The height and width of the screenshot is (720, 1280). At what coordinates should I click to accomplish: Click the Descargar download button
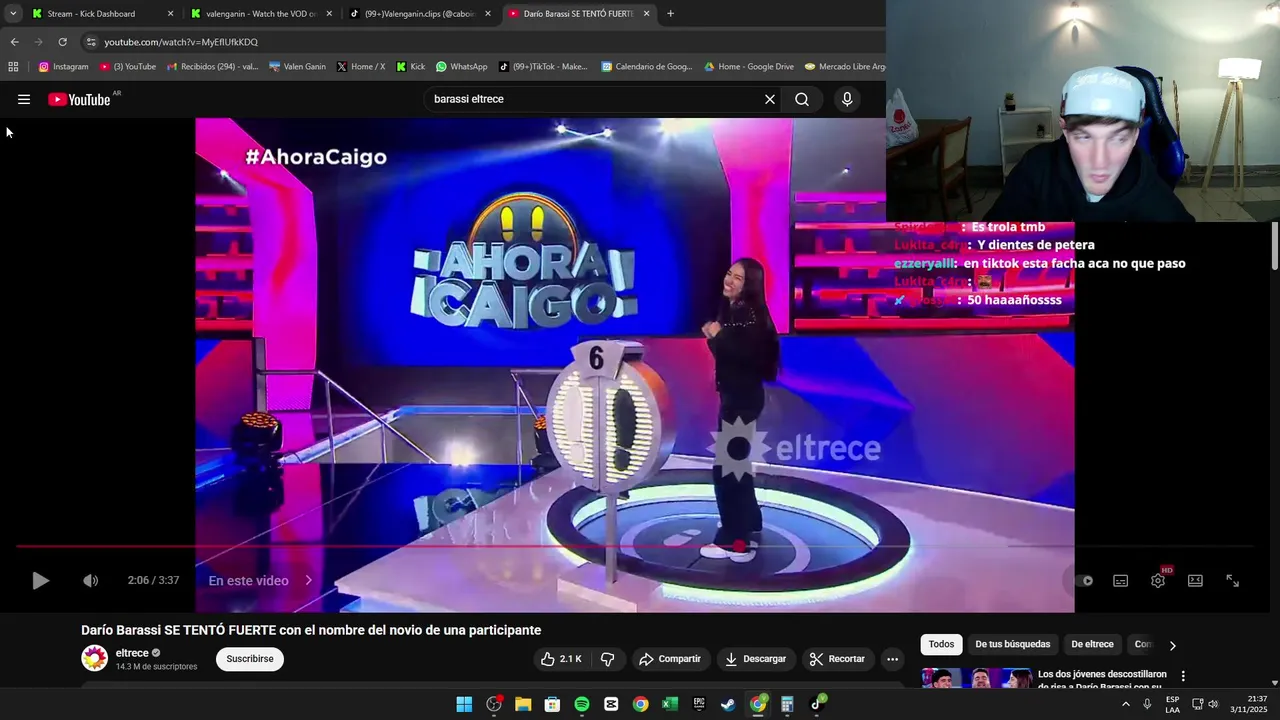click(755, 659)
